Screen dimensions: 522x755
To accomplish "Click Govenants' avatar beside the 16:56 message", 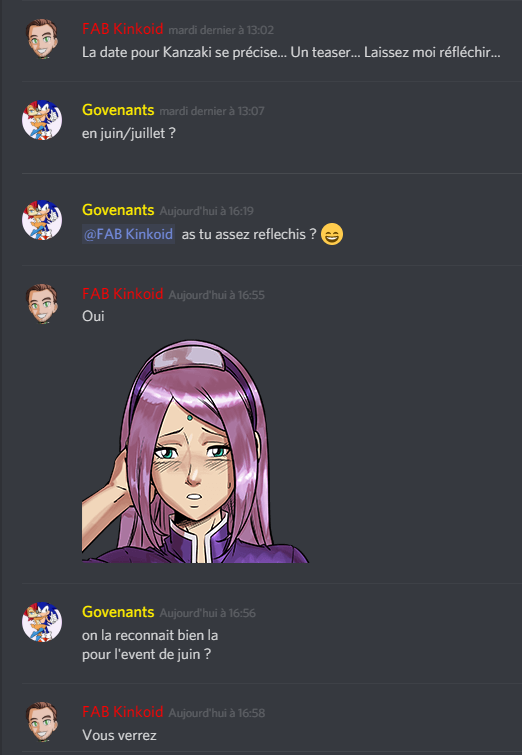I will point(42,622).
